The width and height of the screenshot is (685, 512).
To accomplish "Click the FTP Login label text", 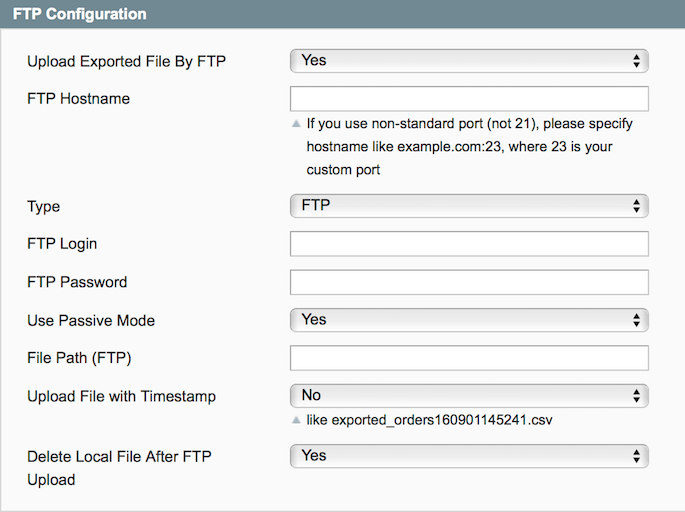I will click(x=62, y=244).
